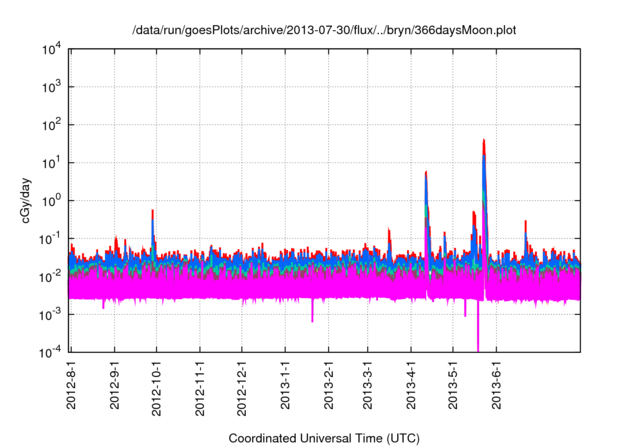The height and width of the screenshot is (448, 640).
Task: Select the 2013-3-1 date tick label
Action: click(367, 388)
